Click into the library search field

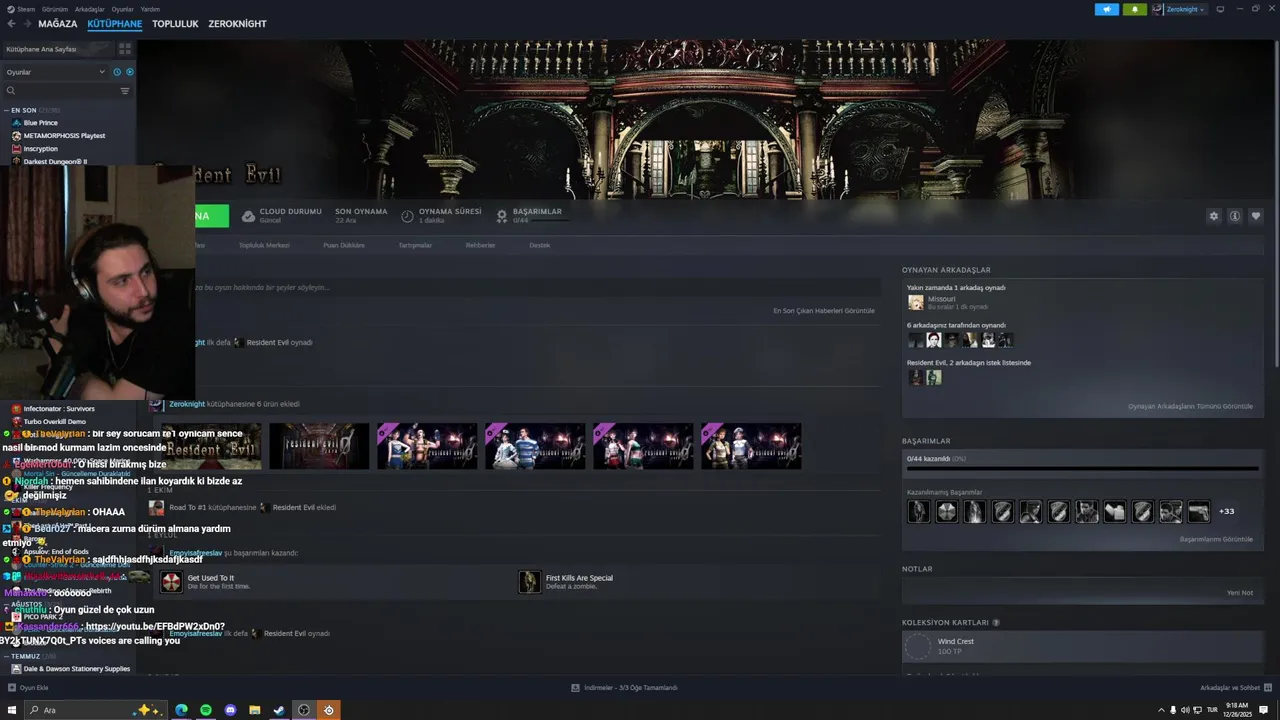click(60, 91)
